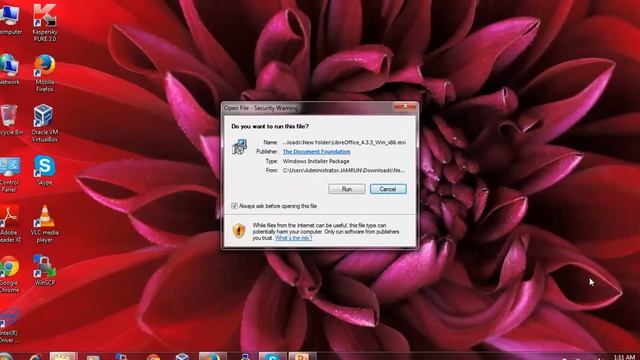Click the 'Do you want to run this file?' heading
The image size is (640, 360).
pos(270,127)
